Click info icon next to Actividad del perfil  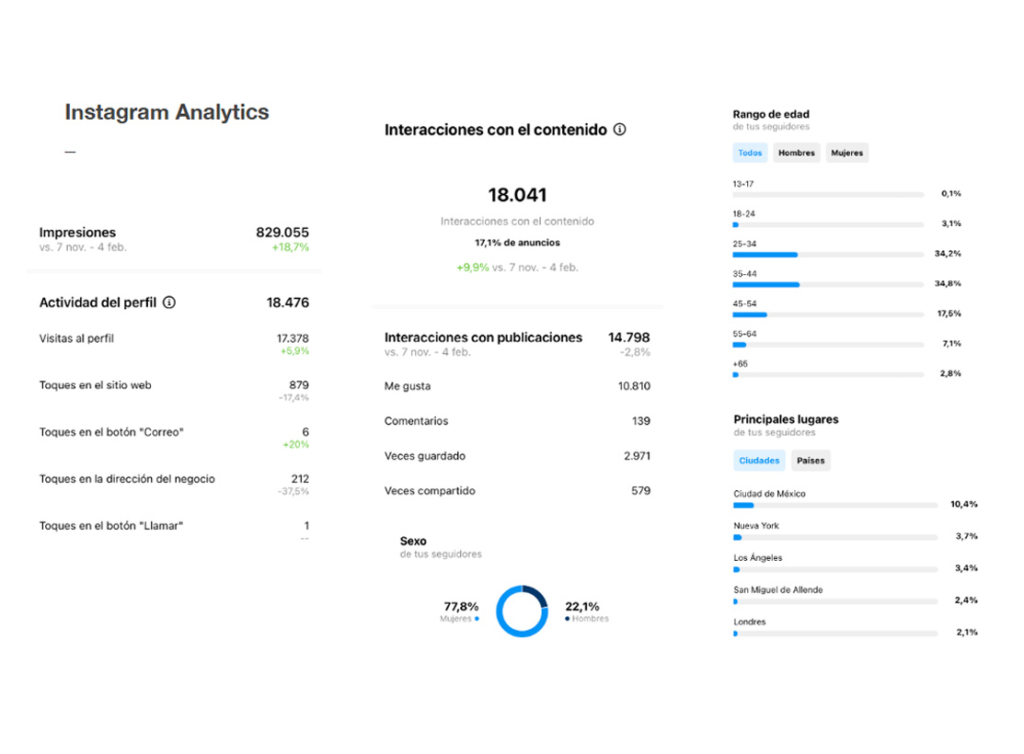pos(169,302)
